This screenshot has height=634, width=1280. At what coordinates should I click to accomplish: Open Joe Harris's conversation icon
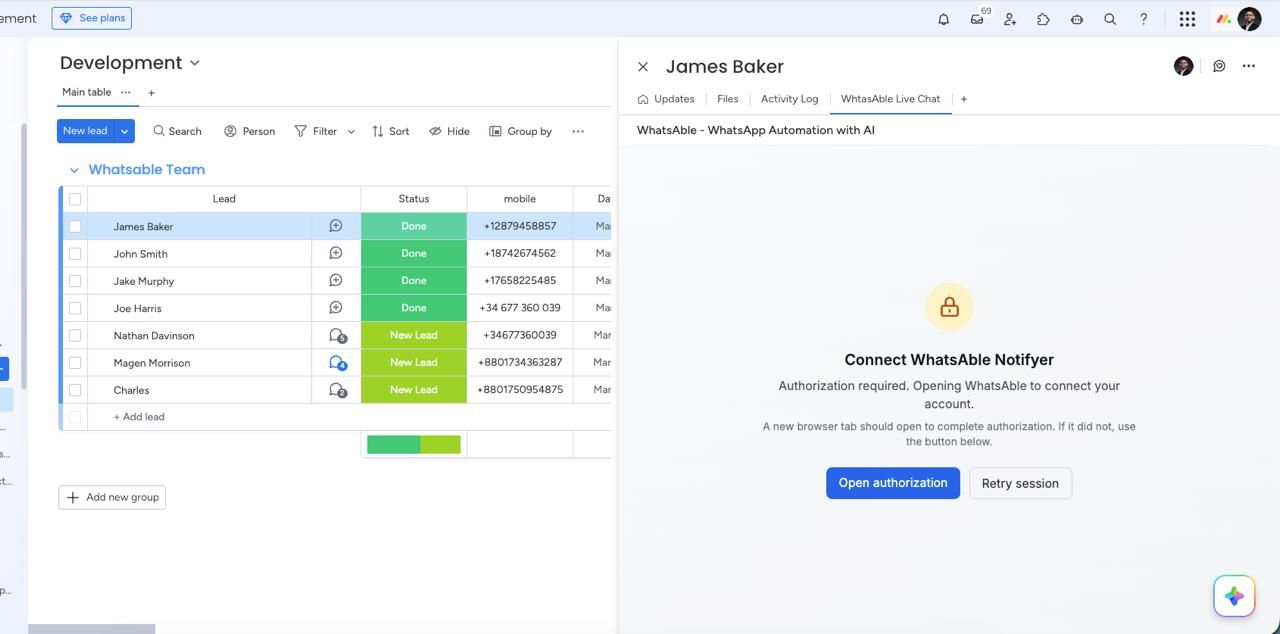click(x=336, y=308)
